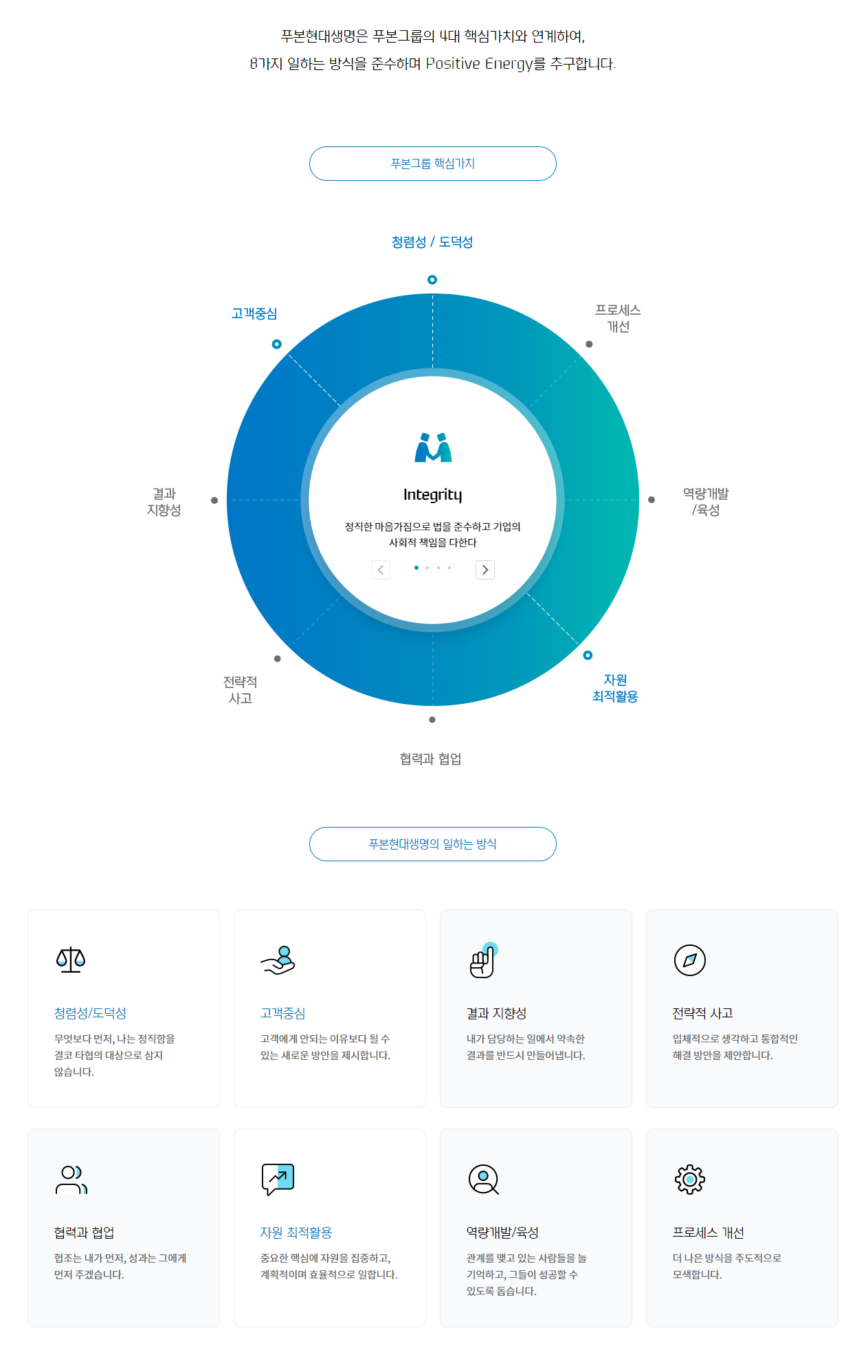Select the 결과 지향성 label on the wheel
Viewport: 868px width, 1372px height.
pos(164,502)
